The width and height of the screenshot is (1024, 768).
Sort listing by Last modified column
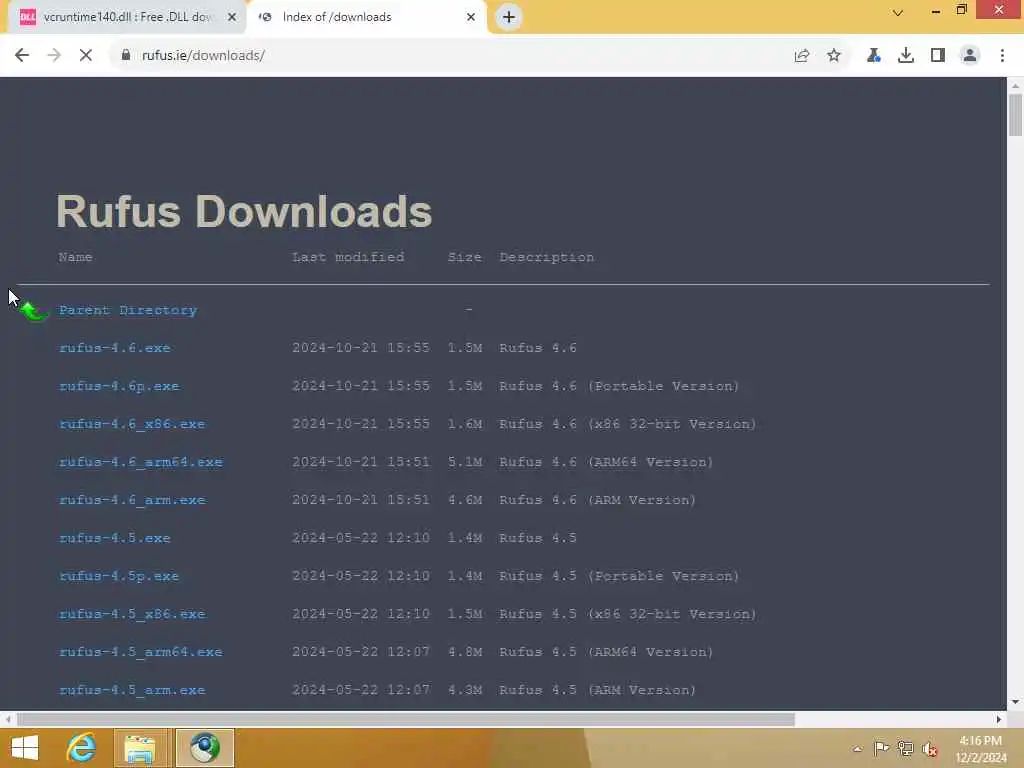(x=348, y=257)
